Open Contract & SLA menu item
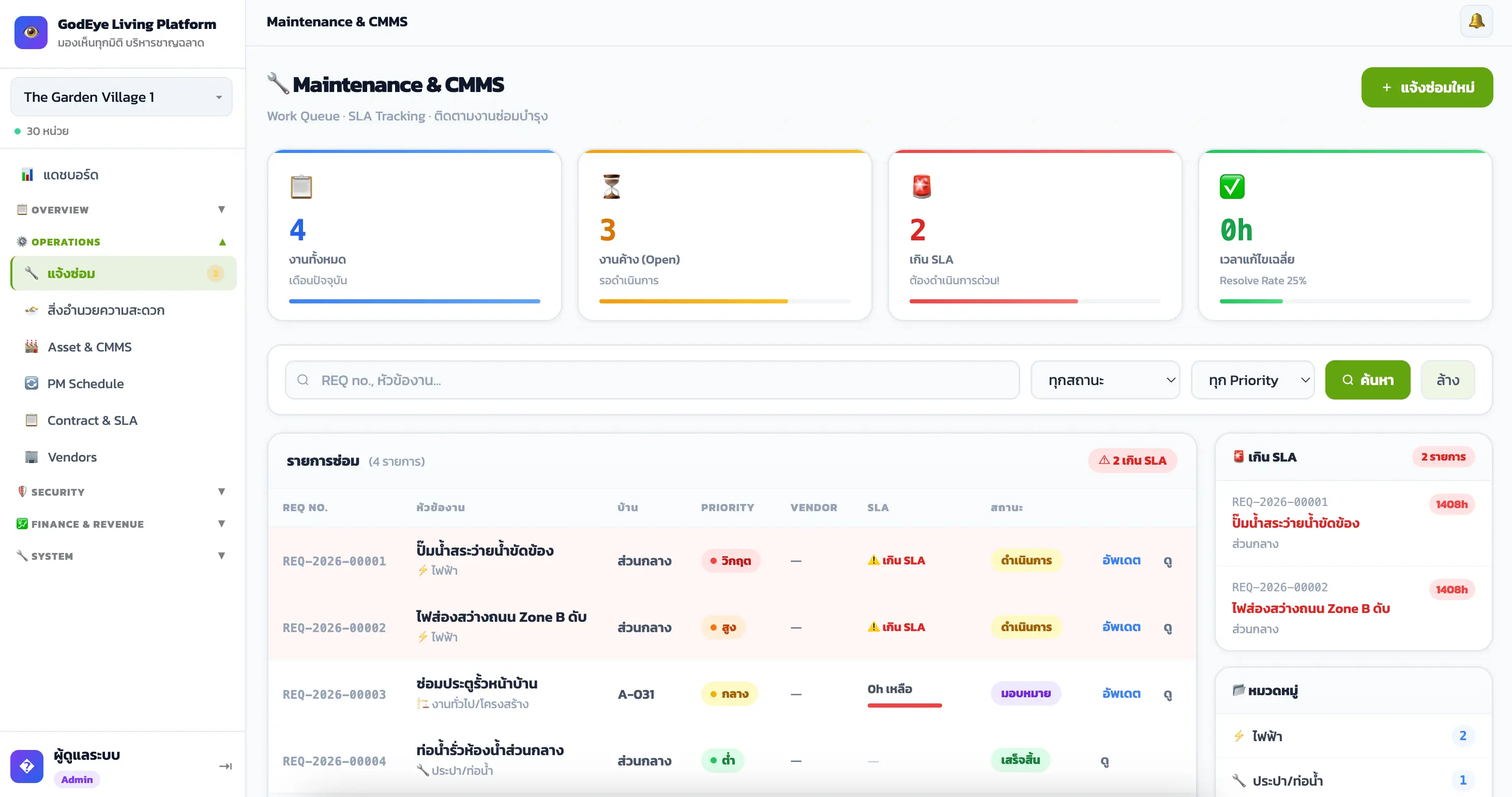 pyautogui.click(x=123, y=420)
